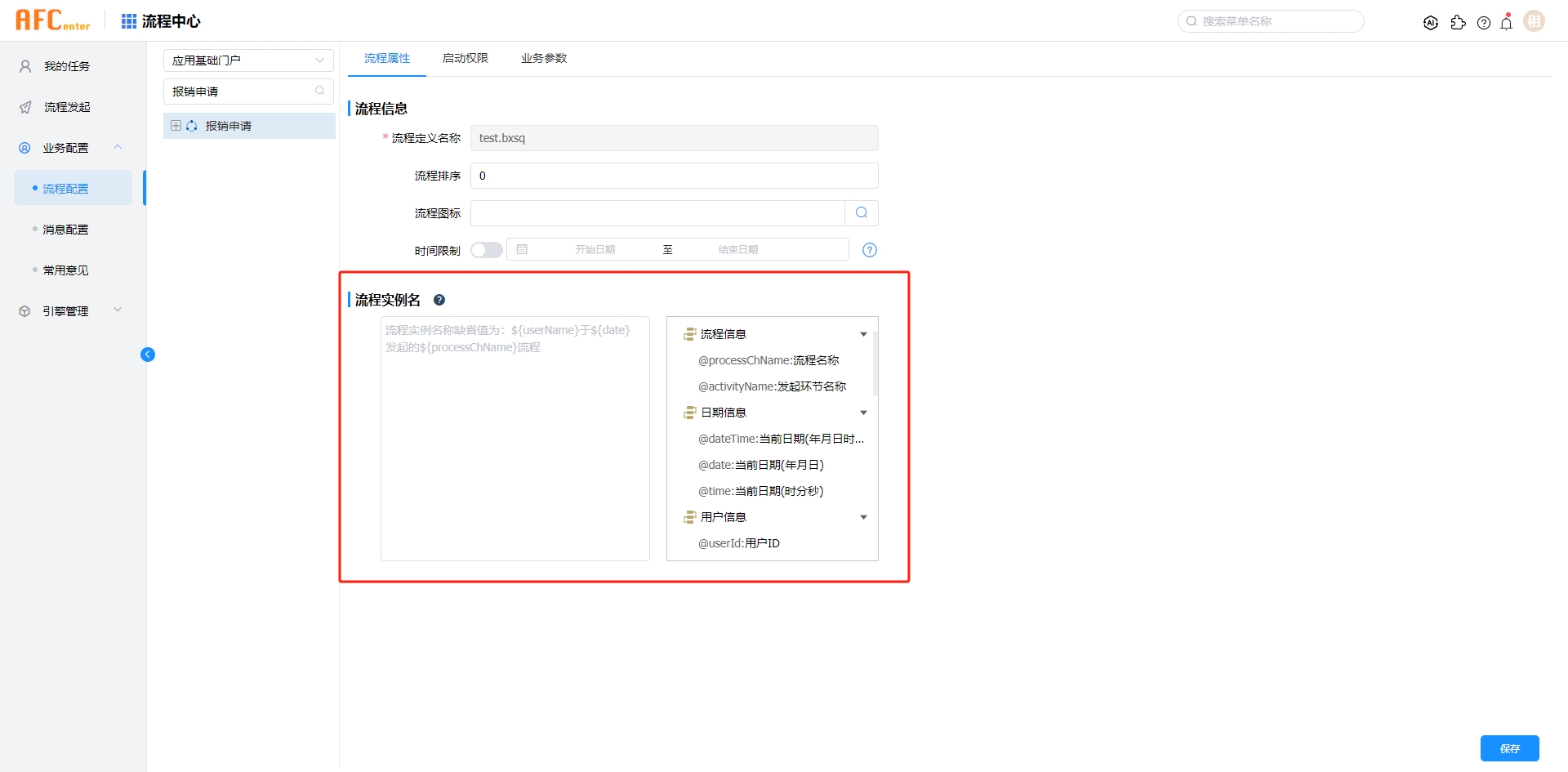
Task: Collapse the left sidebar with arrow button
Action: pos(148,355)
